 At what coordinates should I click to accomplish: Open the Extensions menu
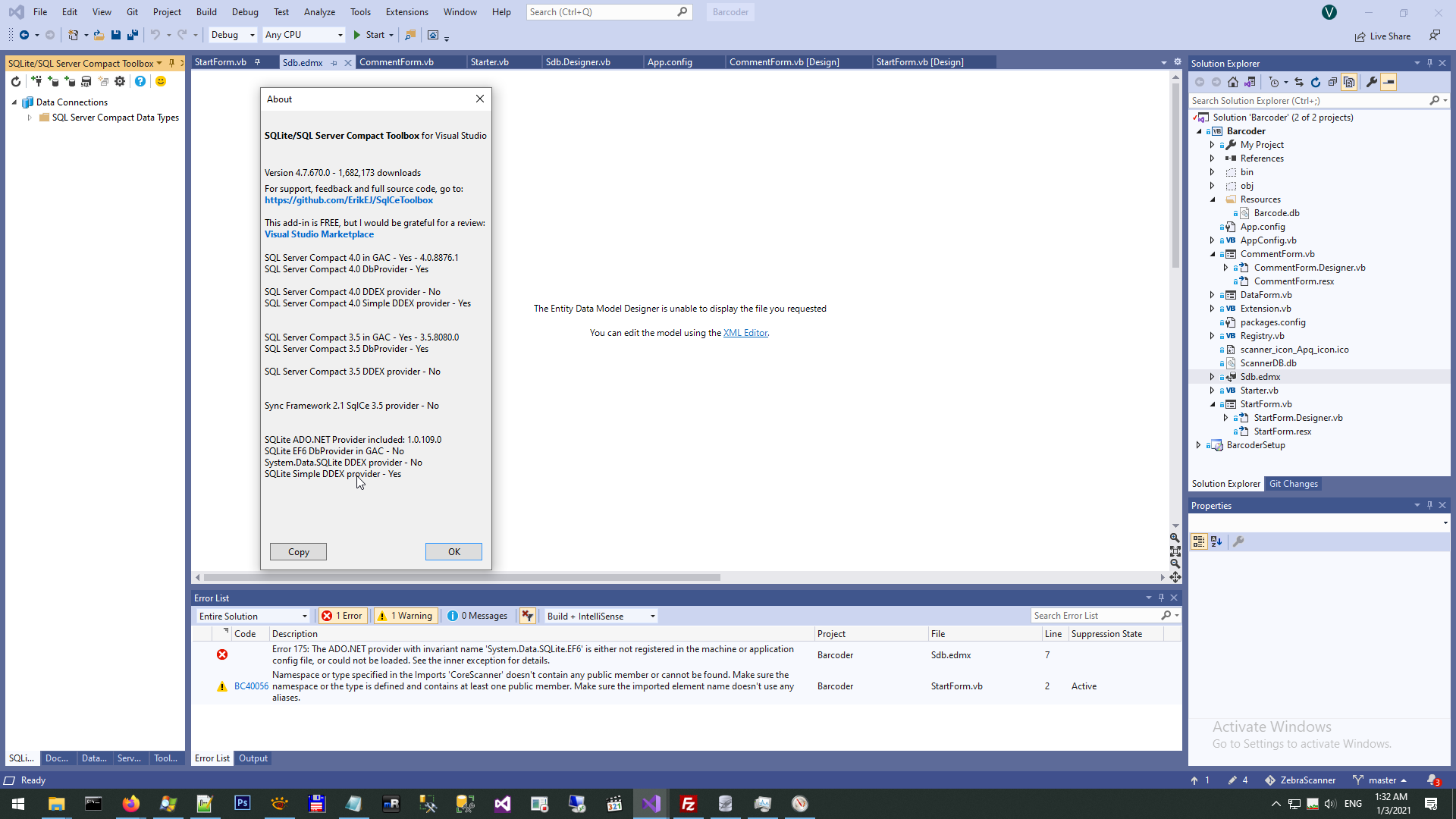point(406,12)
